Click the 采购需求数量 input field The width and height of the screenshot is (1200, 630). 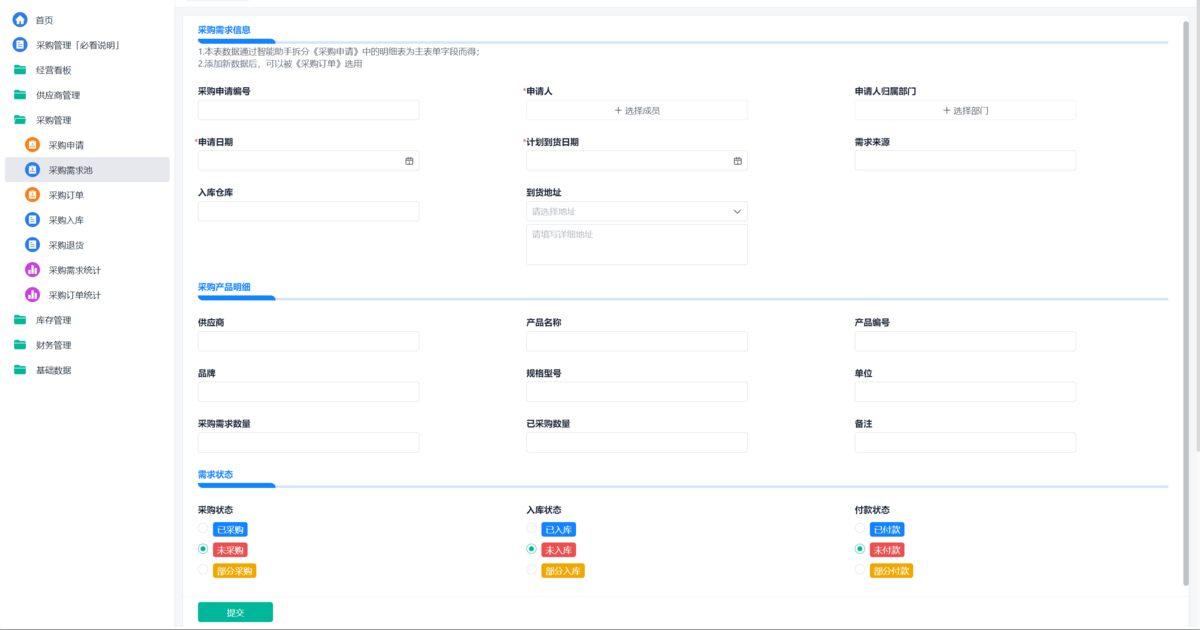click(x=309, y=442)
